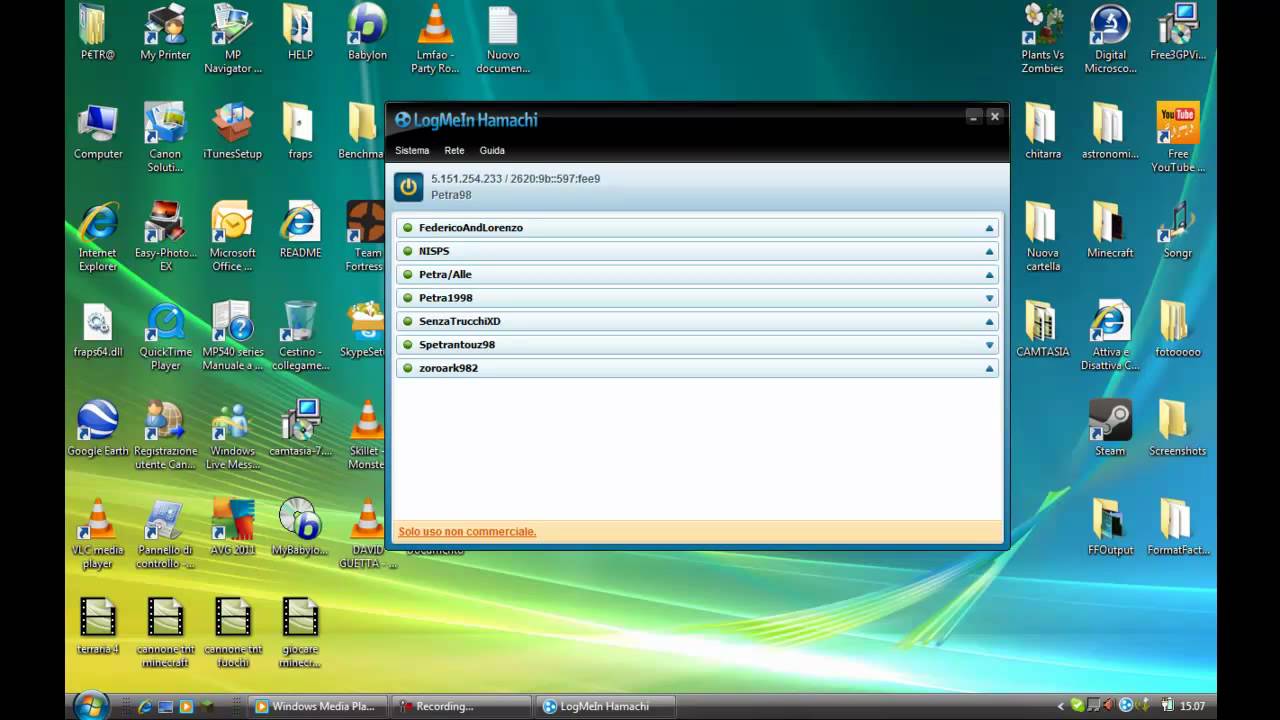Select the Steam desktop icon
This screenshot has width=1280, height=720.
click(1110, 428)
